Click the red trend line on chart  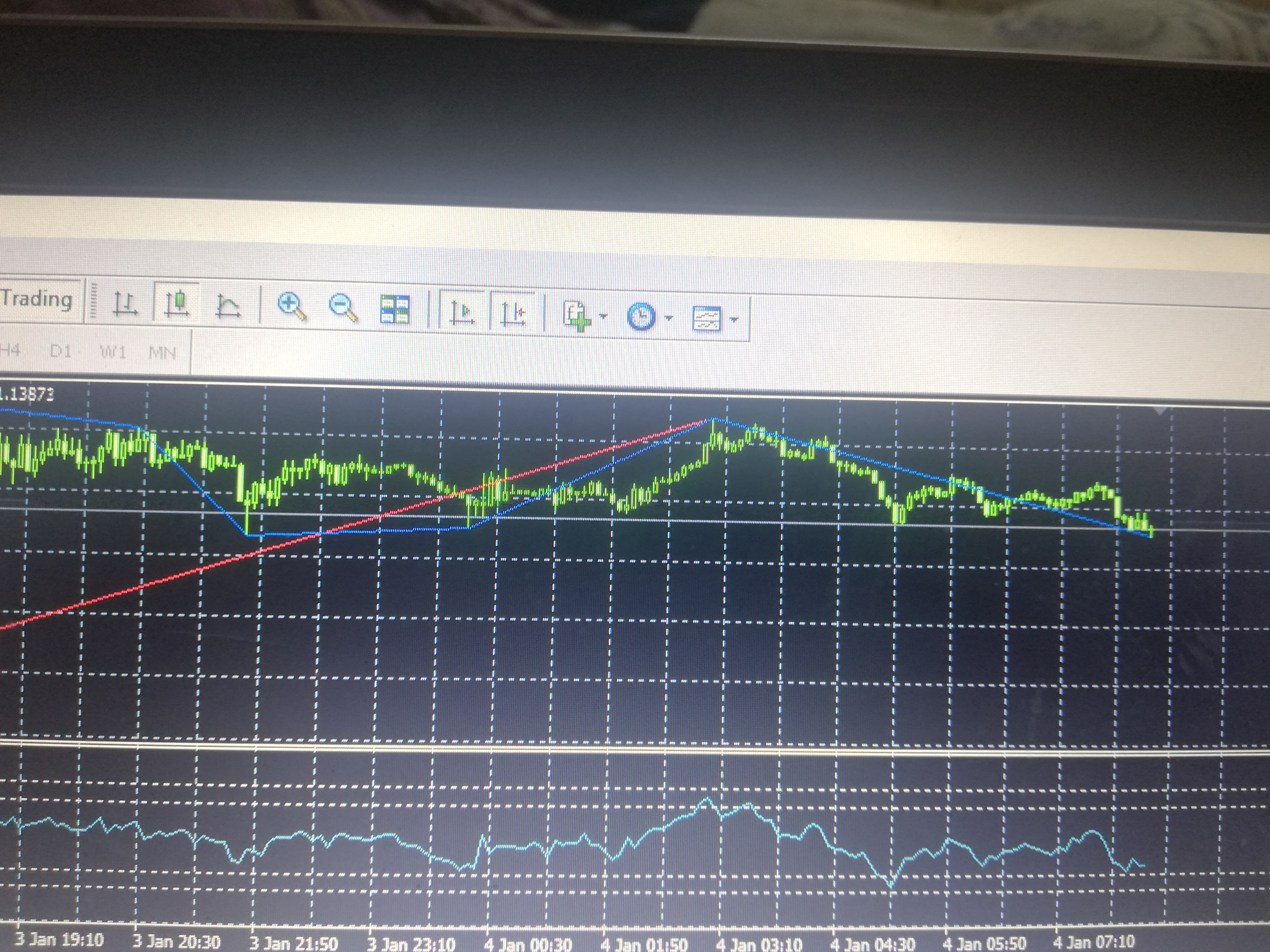[172, 577]
